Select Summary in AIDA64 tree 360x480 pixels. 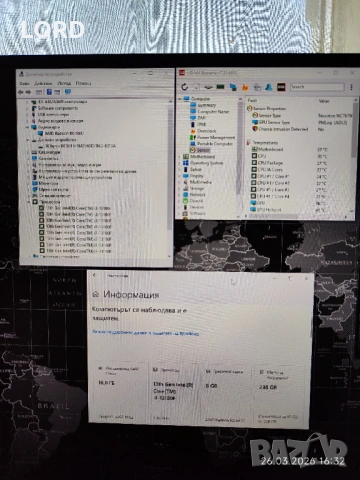[x=207, y=105]
